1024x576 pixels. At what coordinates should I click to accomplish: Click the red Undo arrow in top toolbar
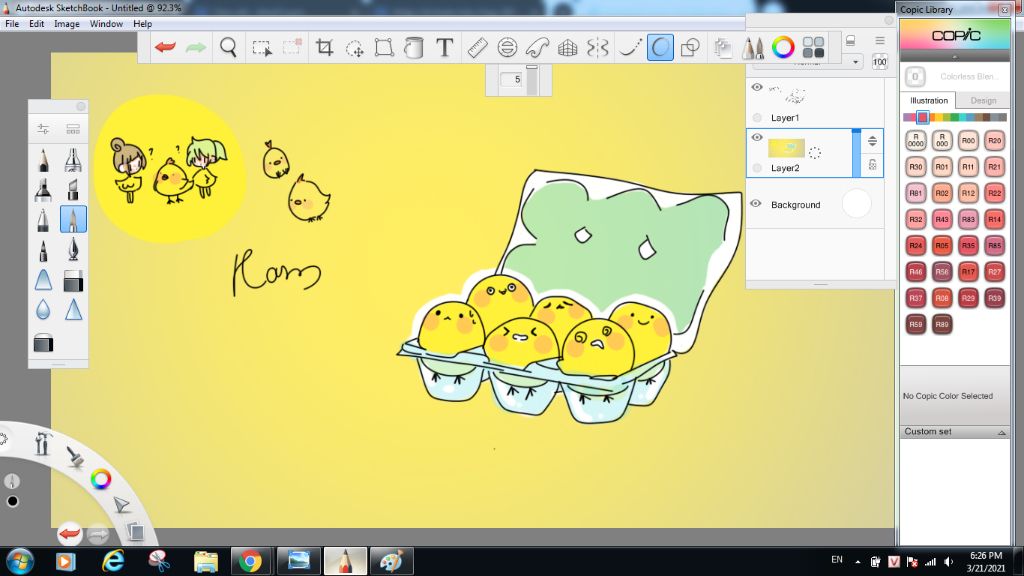click(x=165, y=47)
